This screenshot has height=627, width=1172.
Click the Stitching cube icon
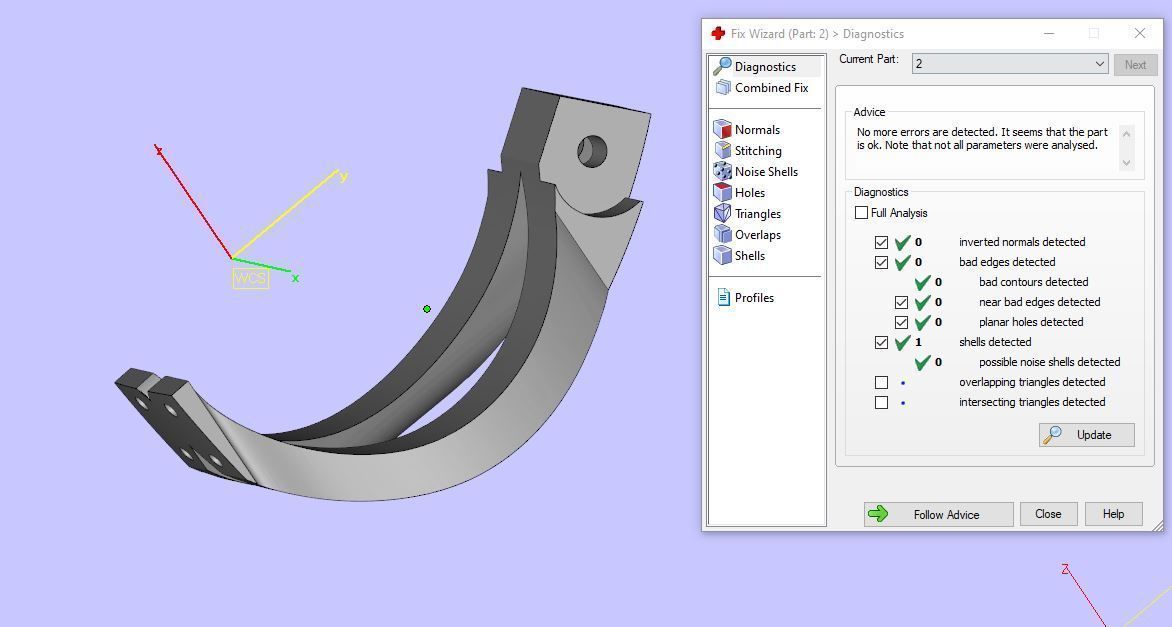(722, 150)
